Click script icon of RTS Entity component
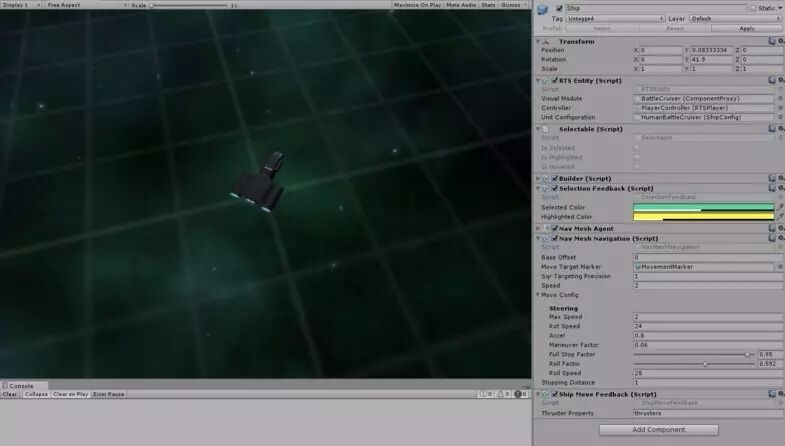The height and width of the screenshot is (446, 785). pos(546,80)
